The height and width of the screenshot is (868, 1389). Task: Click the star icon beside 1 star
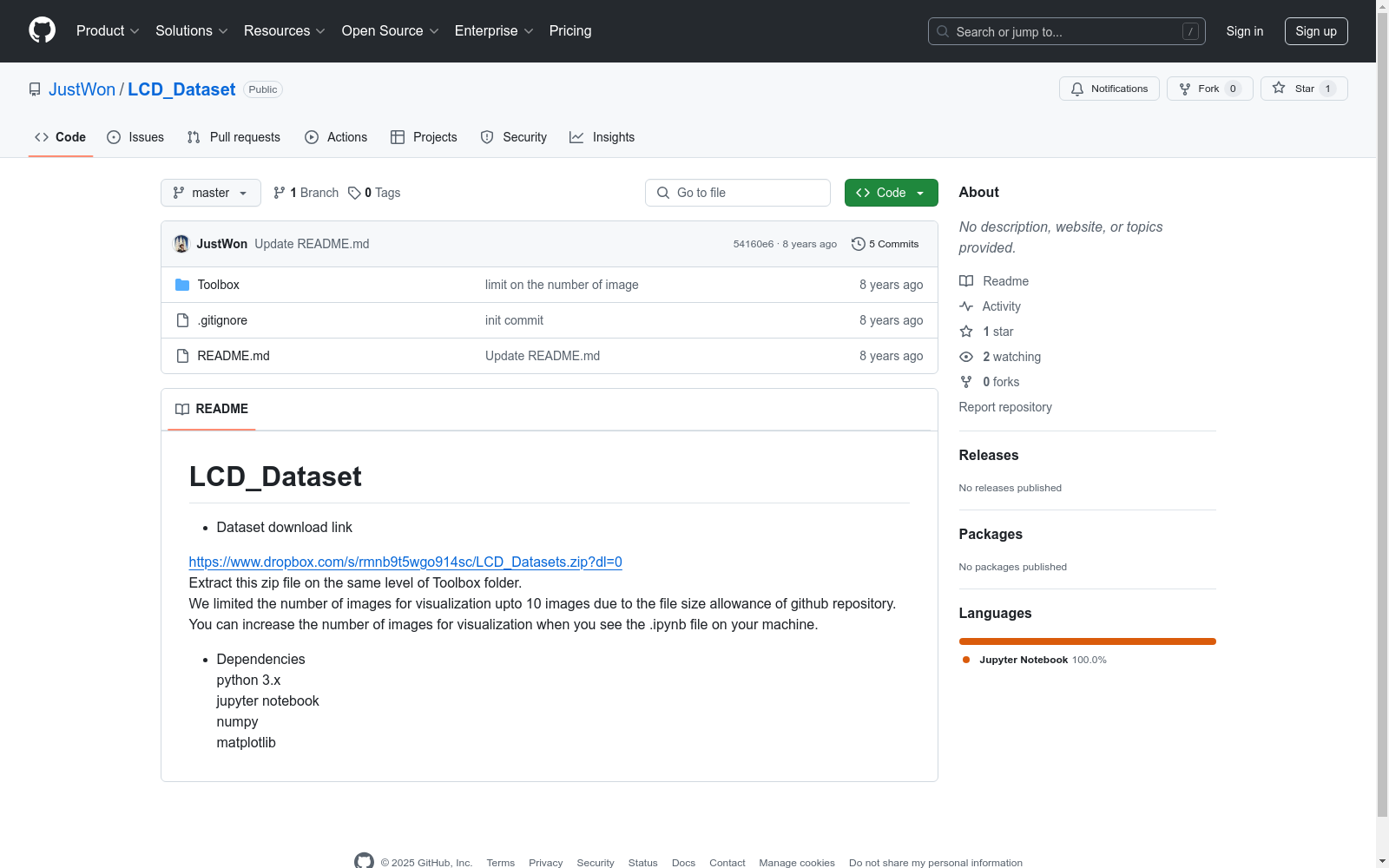tap(966, 332)
